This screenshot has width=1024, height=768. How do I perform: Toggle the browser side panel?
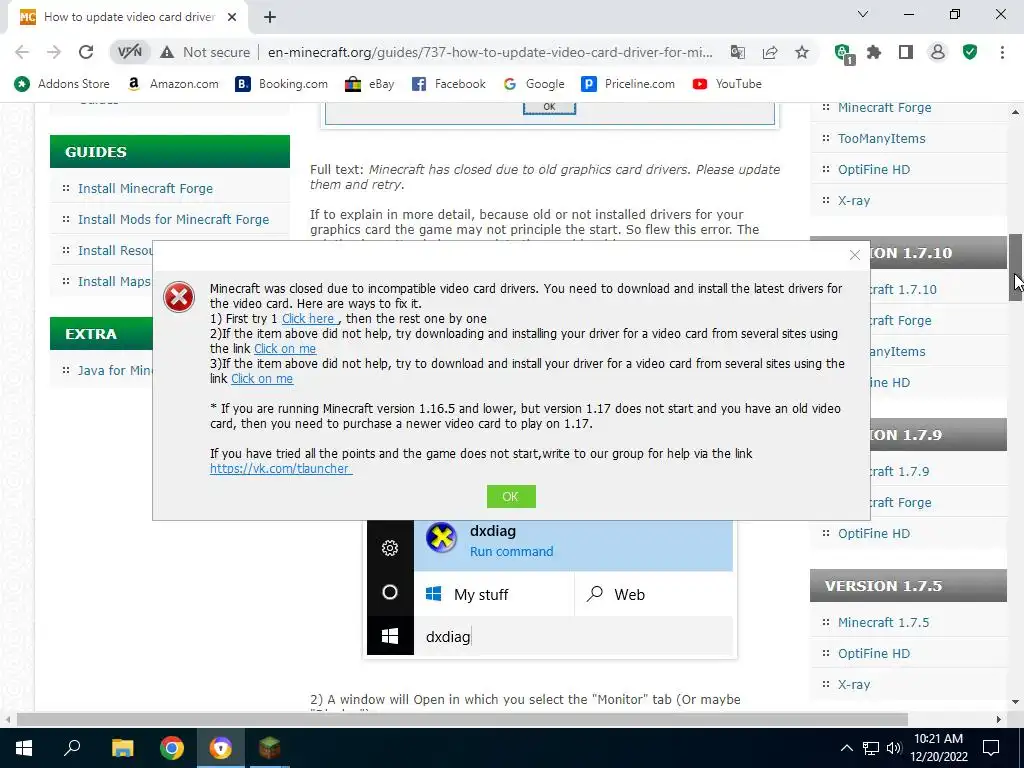point(906,52)
